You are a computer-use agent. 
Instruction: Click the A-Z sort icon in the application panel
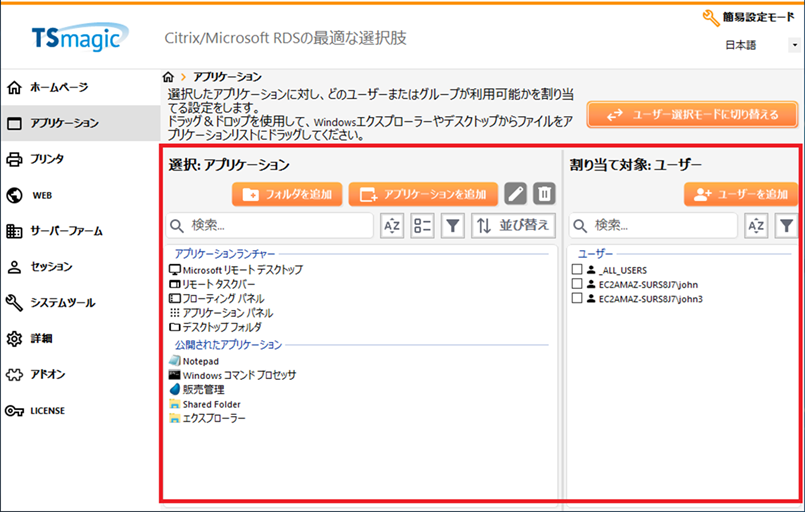click(392, 226)
